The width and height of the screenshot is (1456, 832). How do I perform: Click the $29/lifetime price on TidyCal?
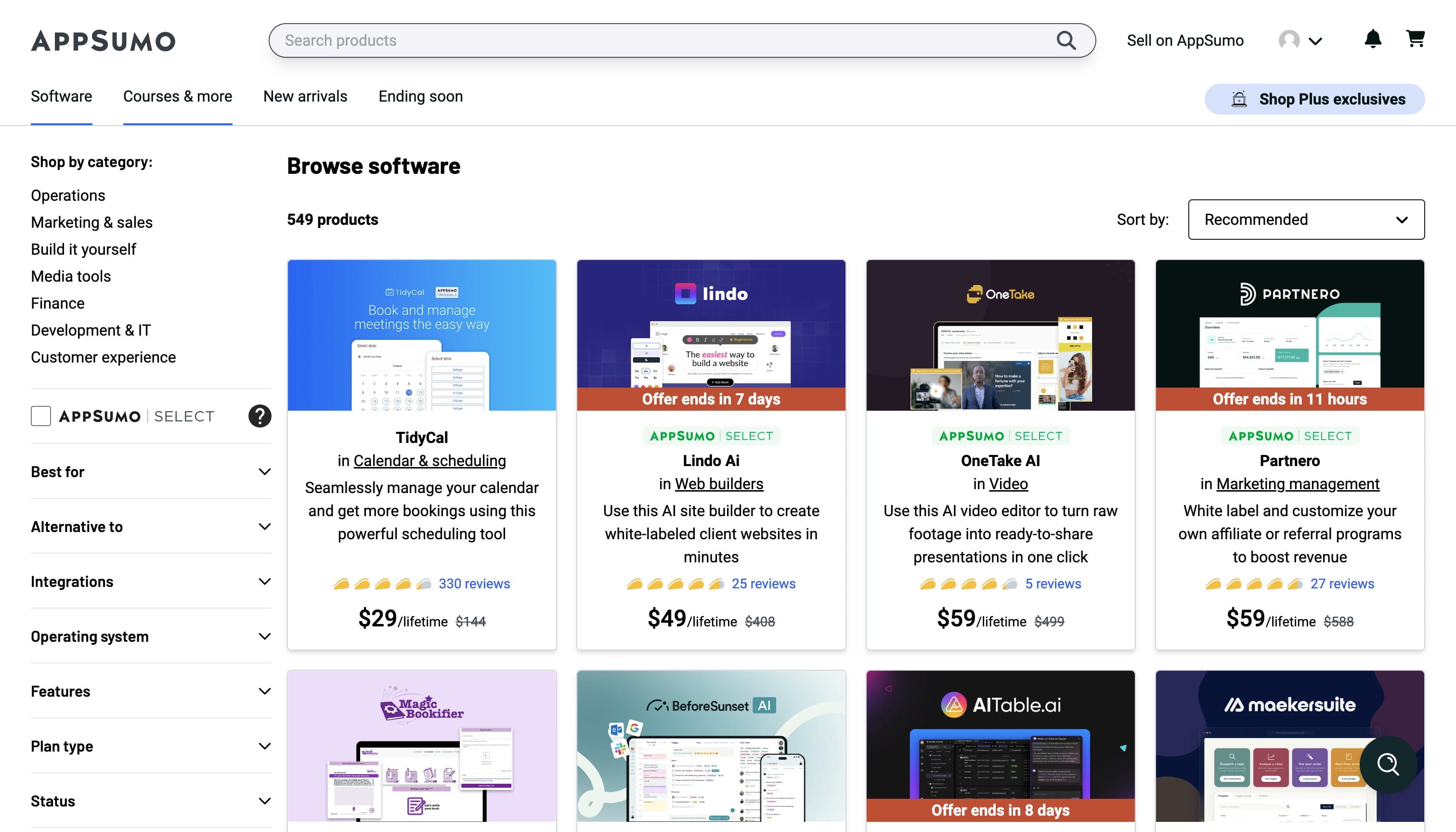click(403, 619)
